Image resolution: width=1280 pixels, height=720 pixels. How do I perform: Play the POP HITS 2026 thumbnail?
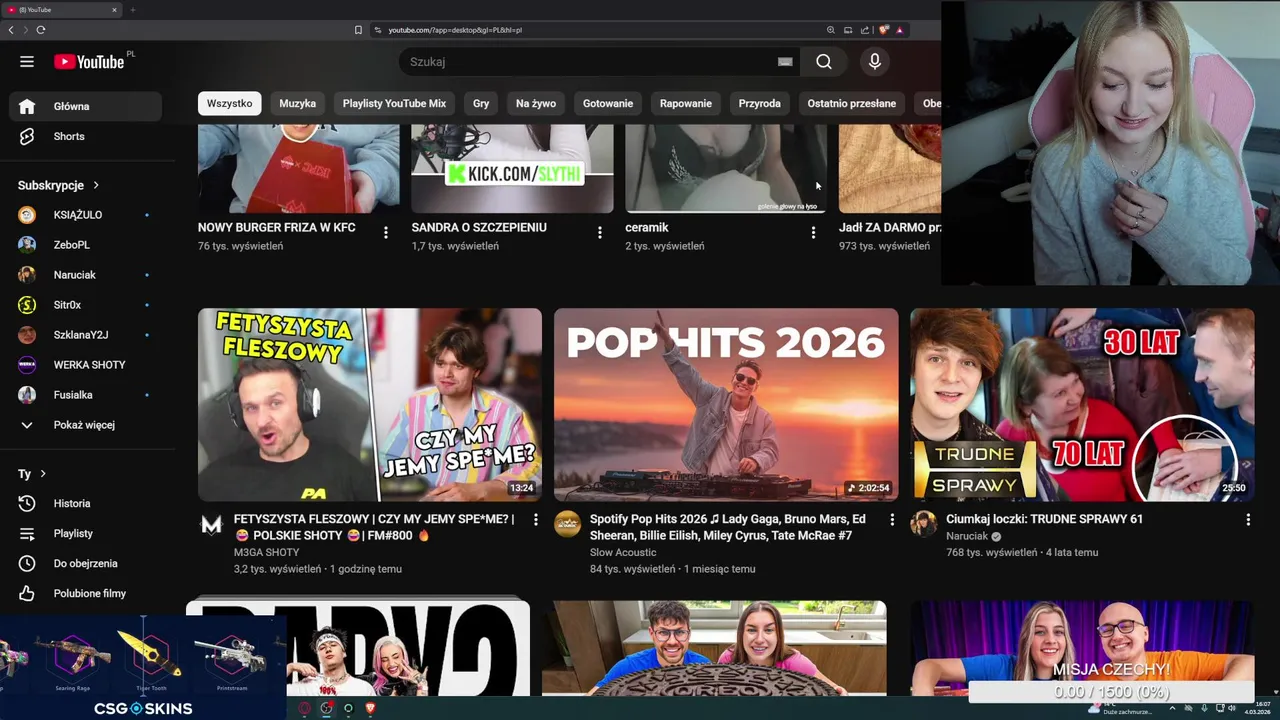point(726,404)
